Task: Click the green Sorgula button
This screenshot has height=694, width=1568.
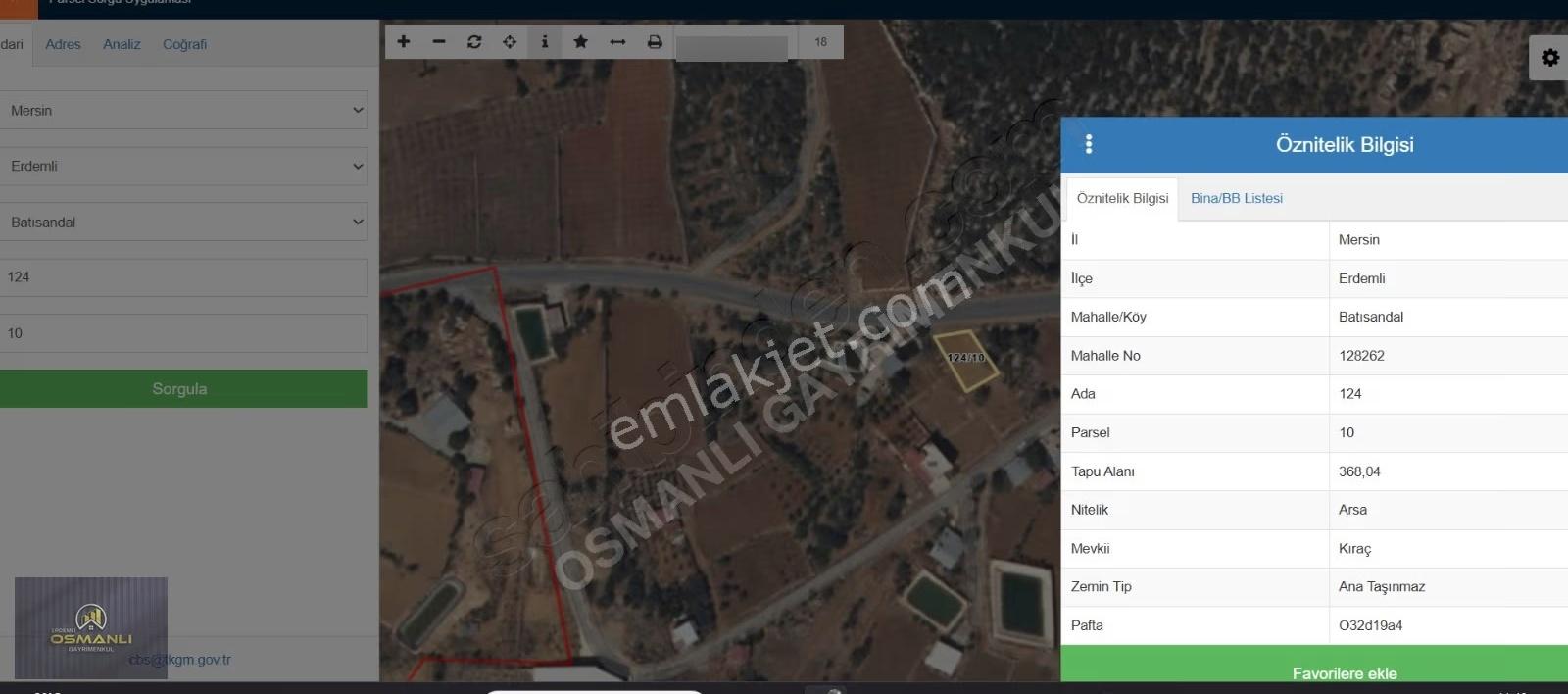Action: point(183,388)
